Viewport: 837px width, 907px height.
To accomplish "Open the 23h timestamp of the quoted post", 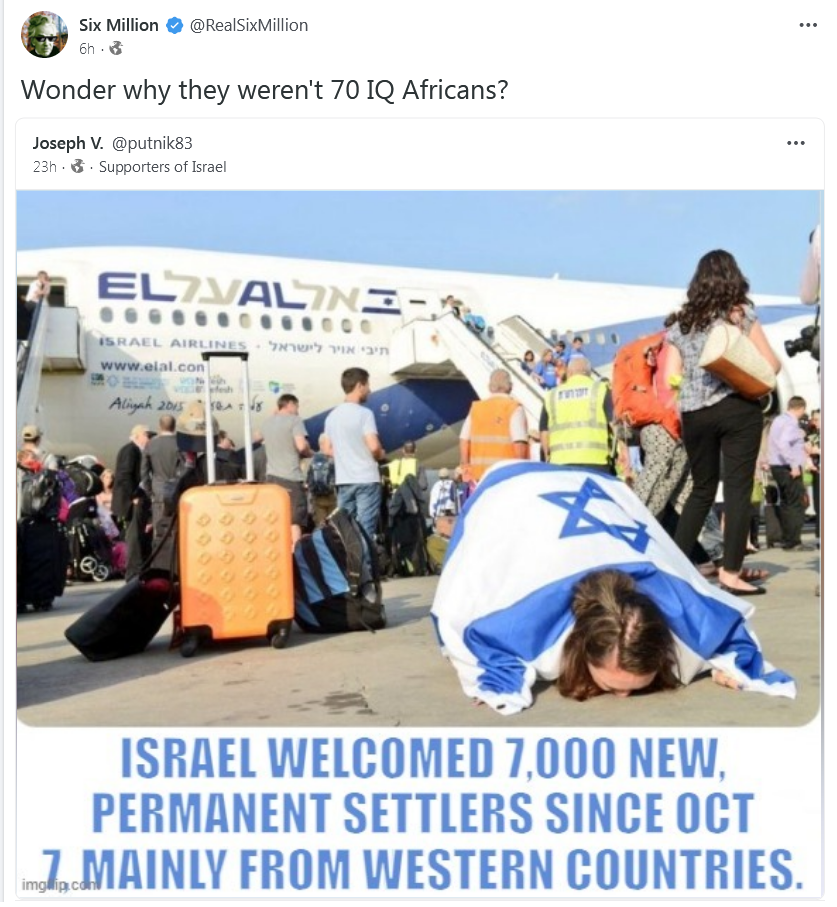I will pos(45,167).
